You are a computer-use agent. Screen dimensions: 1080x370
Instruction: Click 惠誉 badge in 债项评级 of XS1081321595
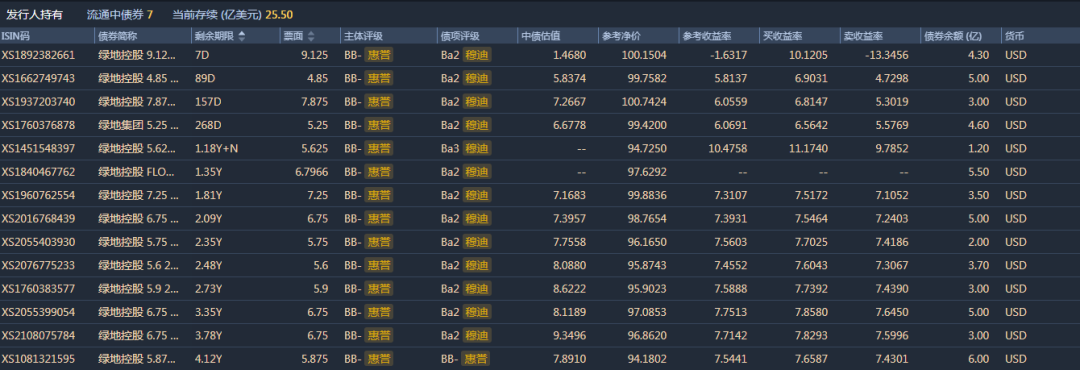(x=477, y=359)
